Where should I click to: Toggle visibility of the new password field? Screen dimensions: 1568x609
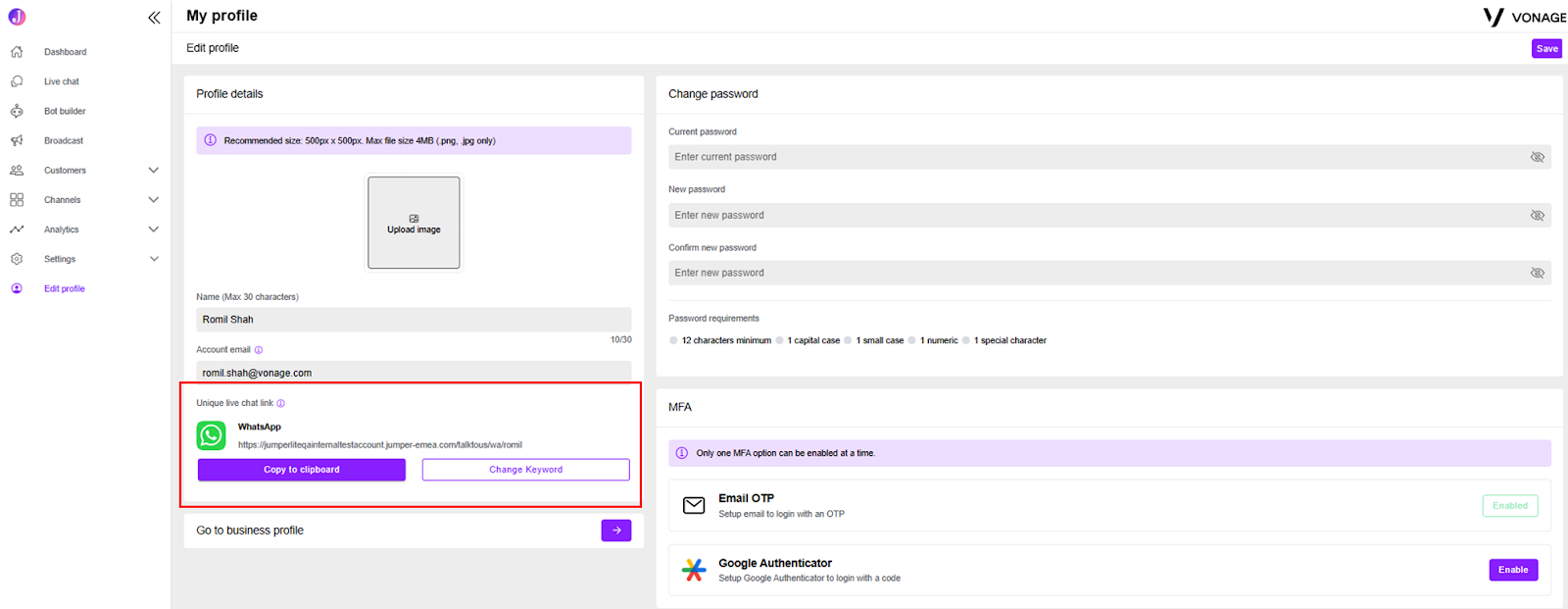coord(1537,215)
